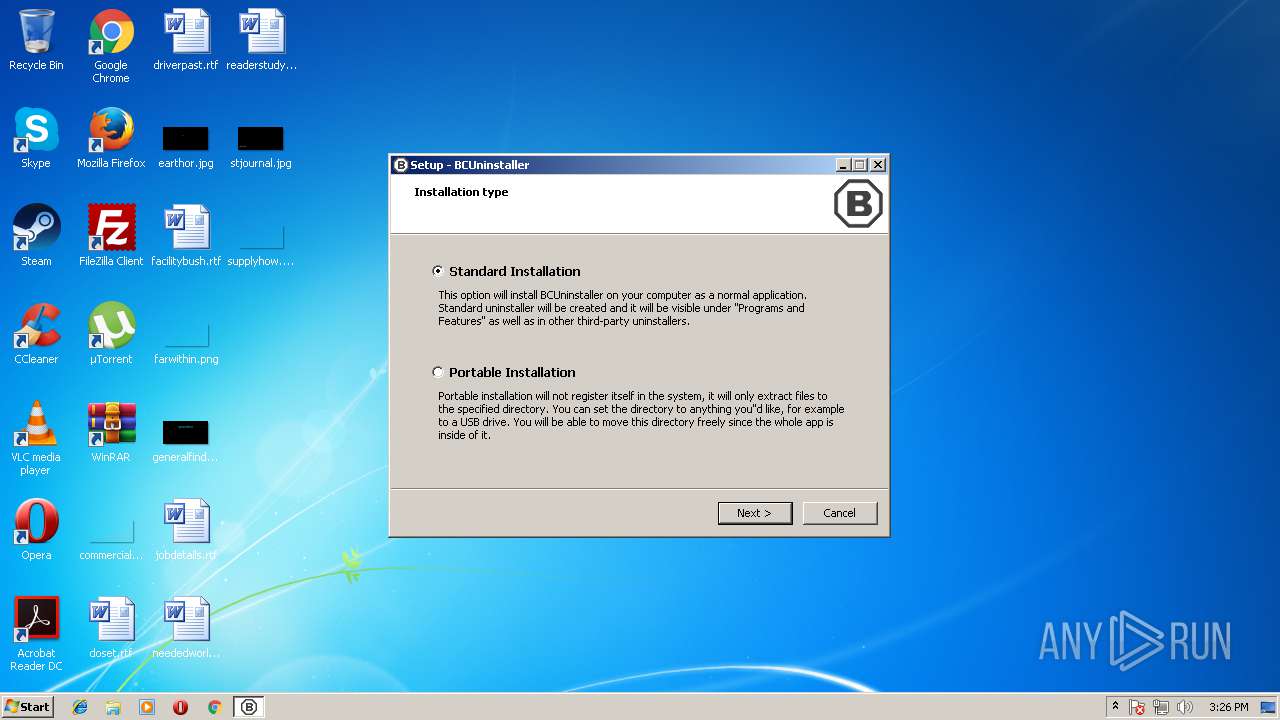The image size is (1280, 720).
Task: Select Portable Installation radio button
Action: point(438,372)
